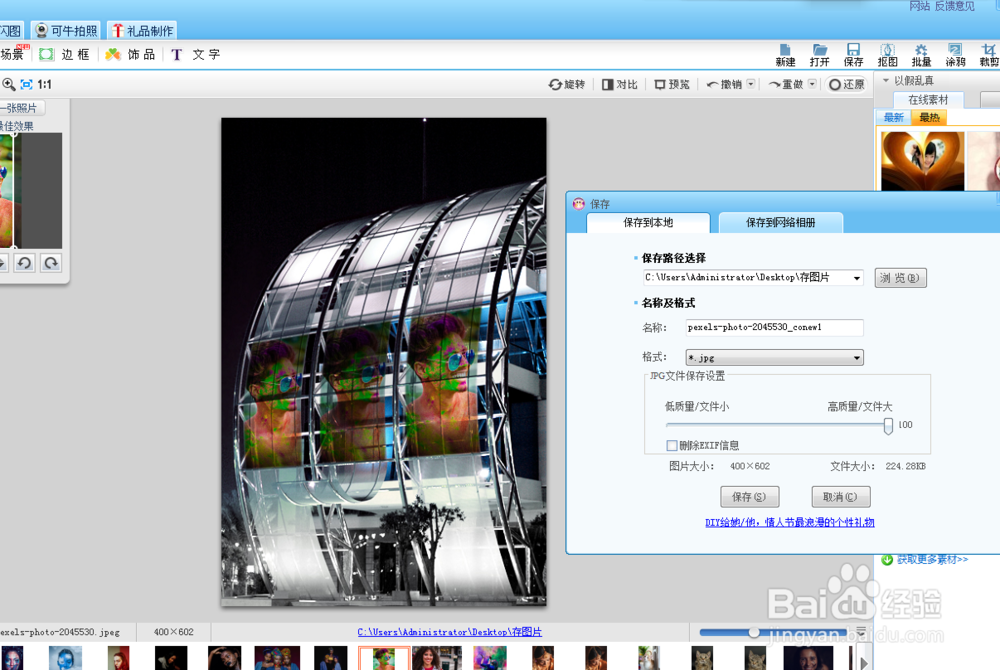Click the 名称 filename input field
Image resolution: width=1000 pixels, height=670 pixels.
point(773,327)
